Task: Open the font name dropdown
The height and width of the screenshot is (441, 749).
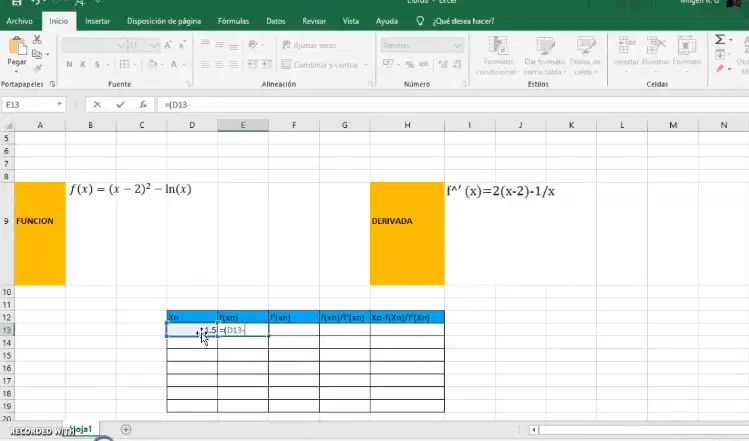Action: click(x=121, y=45)
